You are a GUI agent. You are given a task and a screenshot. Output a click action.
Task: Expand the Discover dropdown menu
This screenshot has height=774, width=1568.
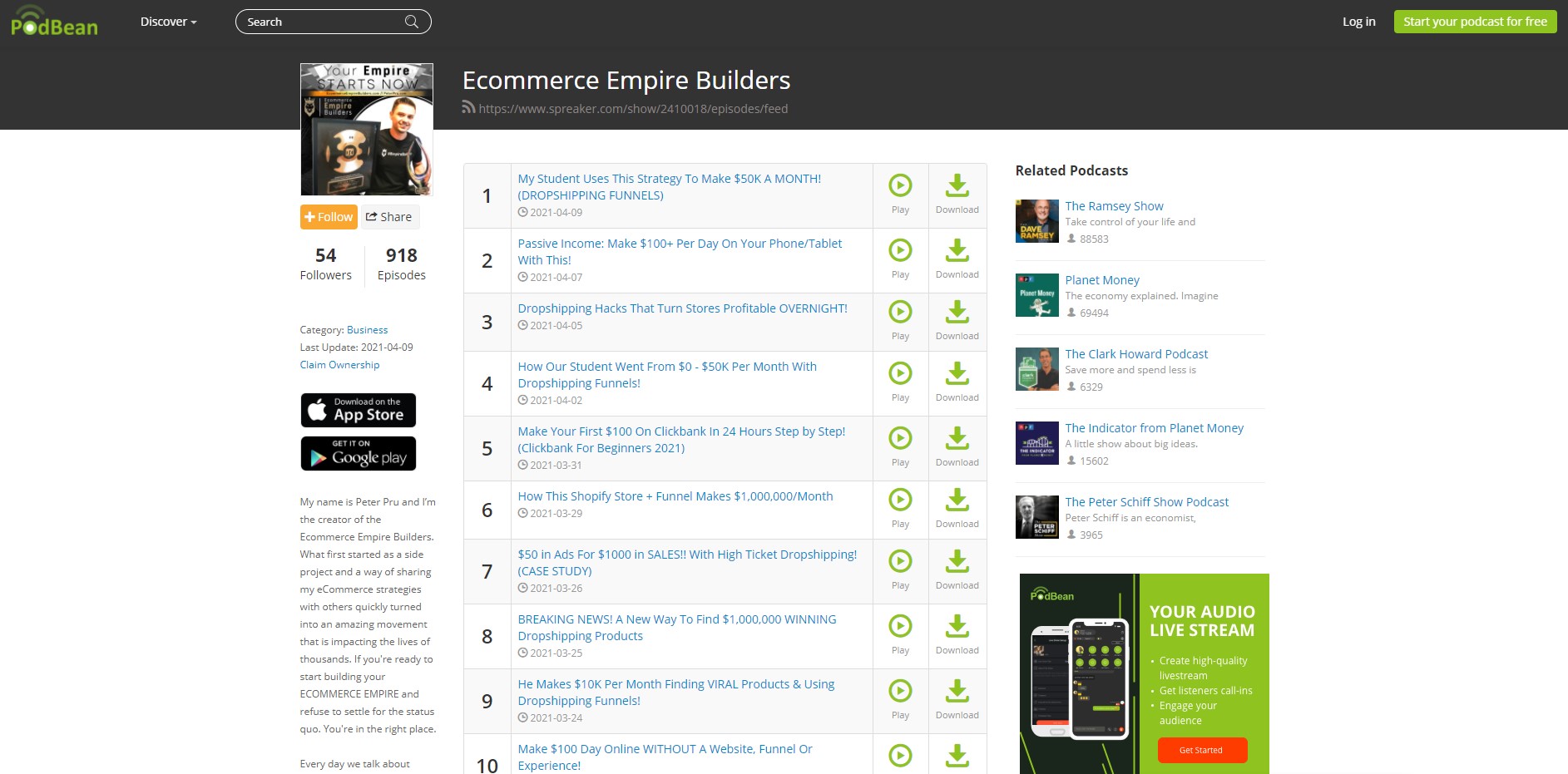click(168, 22)
